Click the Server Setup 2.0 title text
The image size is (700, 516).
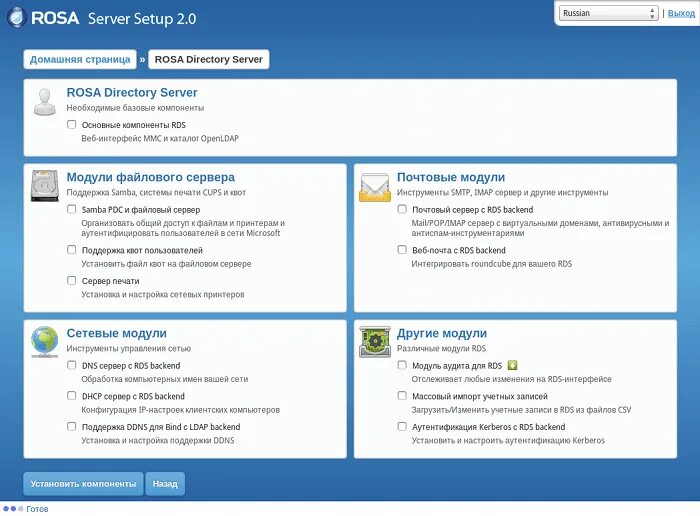pos(142,19)
